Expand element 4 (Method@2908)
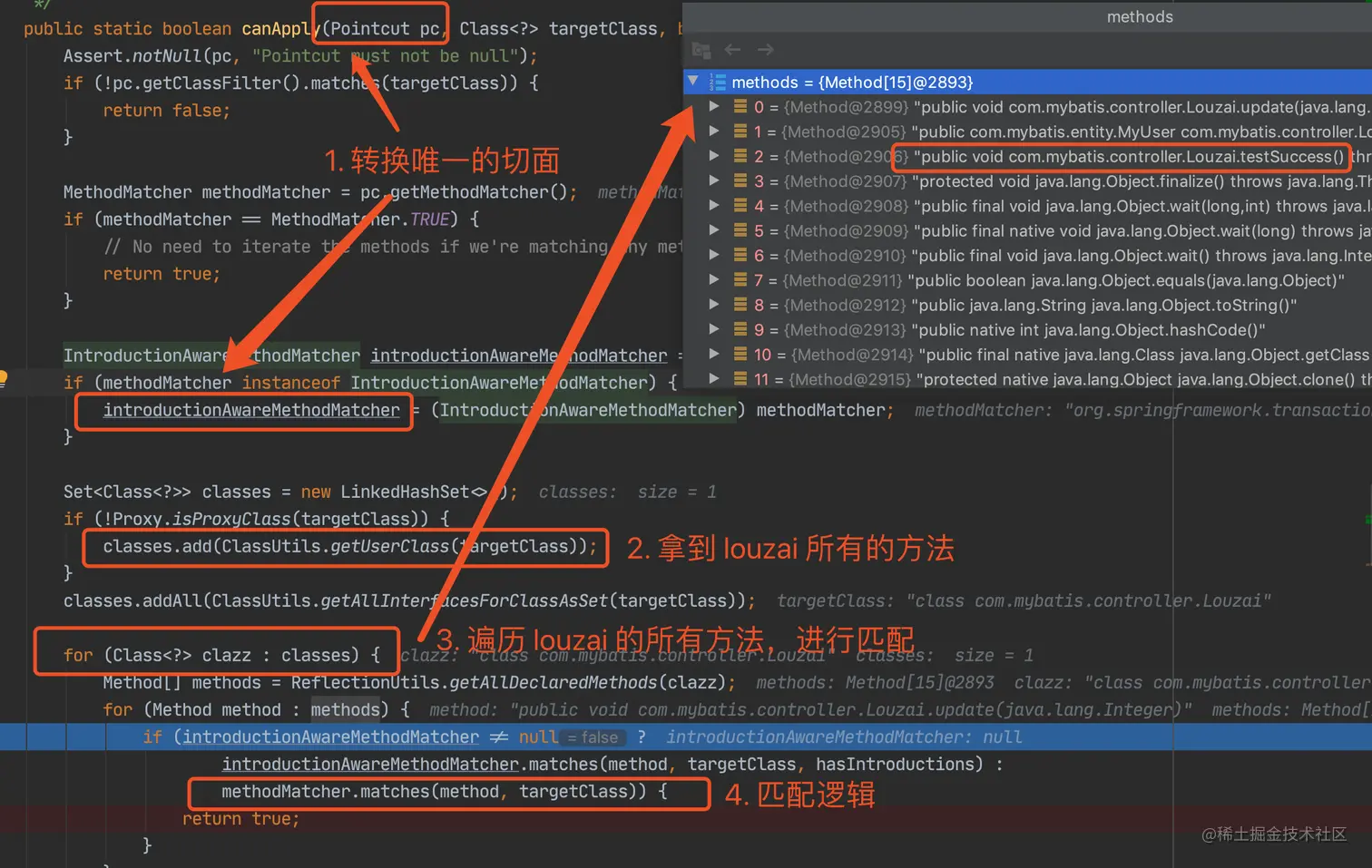1372x868 pixels. [x=715, y=205]
